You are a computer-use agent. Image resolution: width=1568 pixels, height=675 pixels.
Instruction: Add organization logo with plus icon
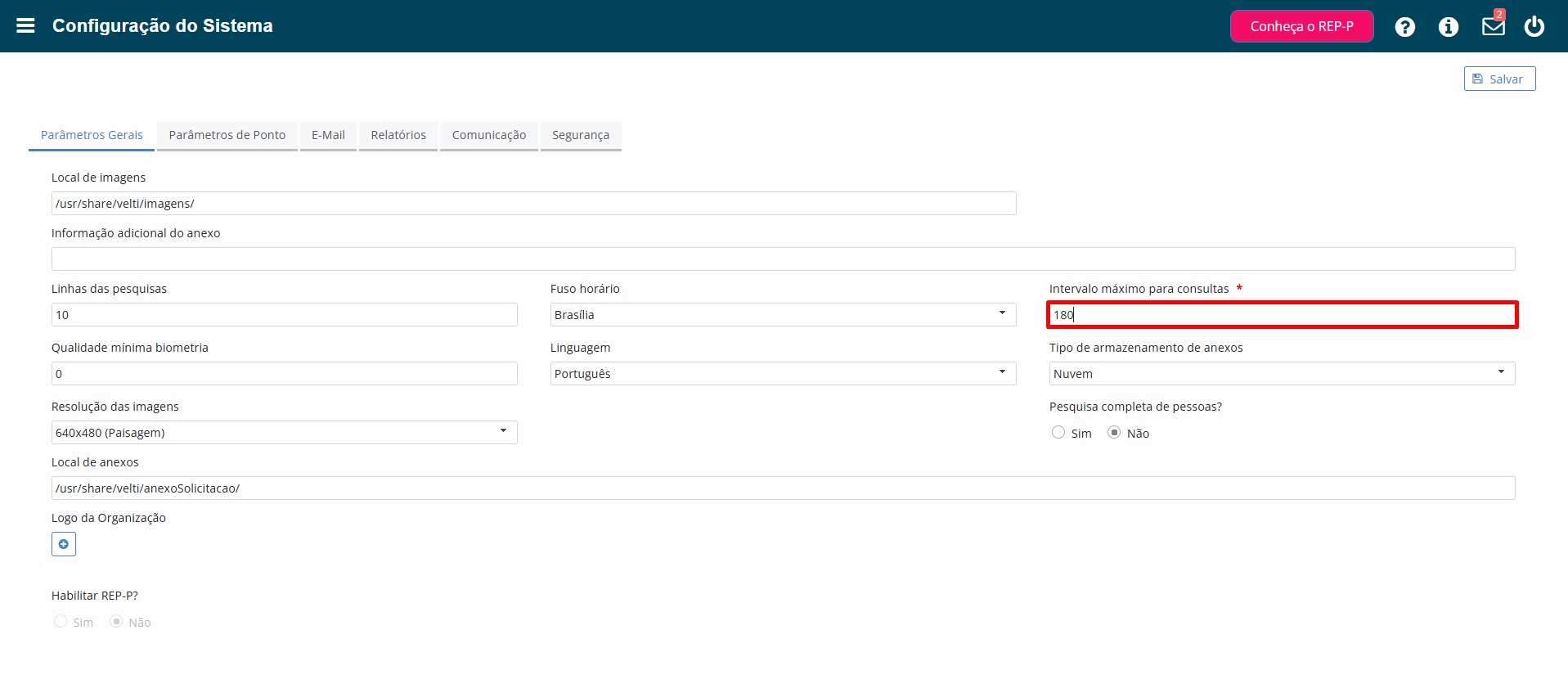tap(64, 544)
